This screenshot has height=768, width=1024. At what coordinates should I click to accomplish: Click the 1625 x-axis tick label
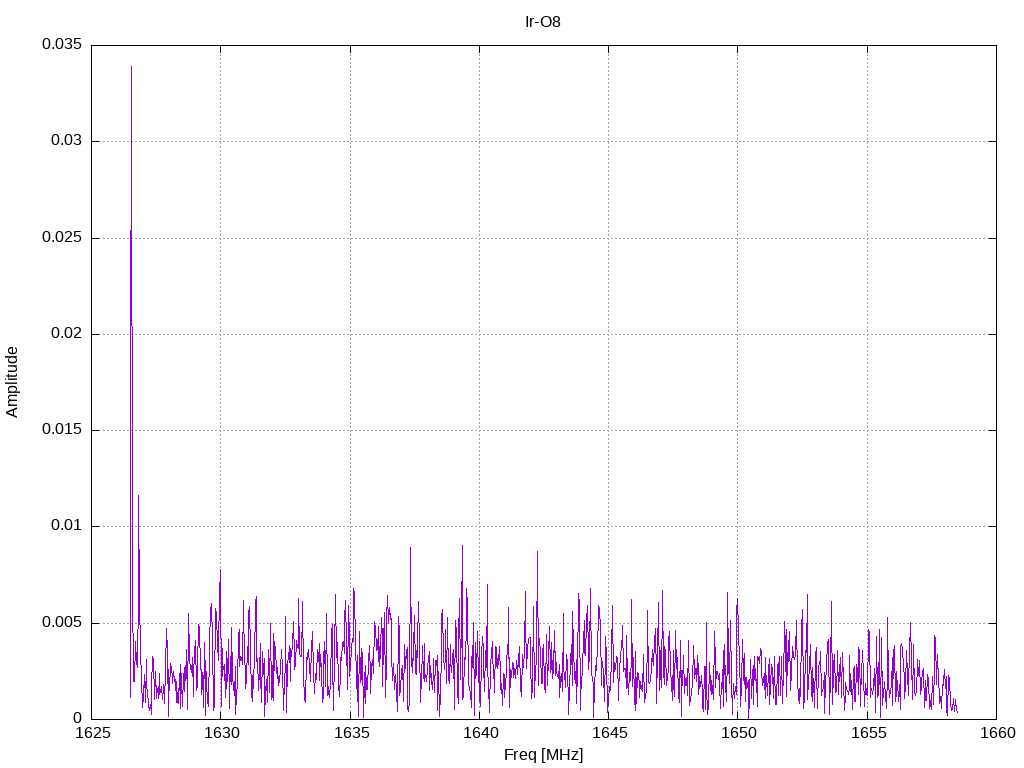[92, 734]
